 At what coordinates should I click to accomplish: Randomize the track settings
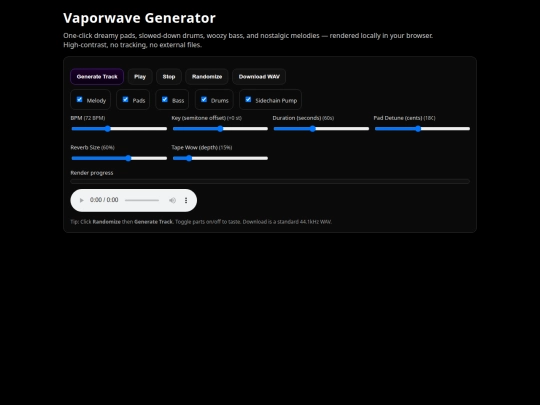click(x=207, y=76)
